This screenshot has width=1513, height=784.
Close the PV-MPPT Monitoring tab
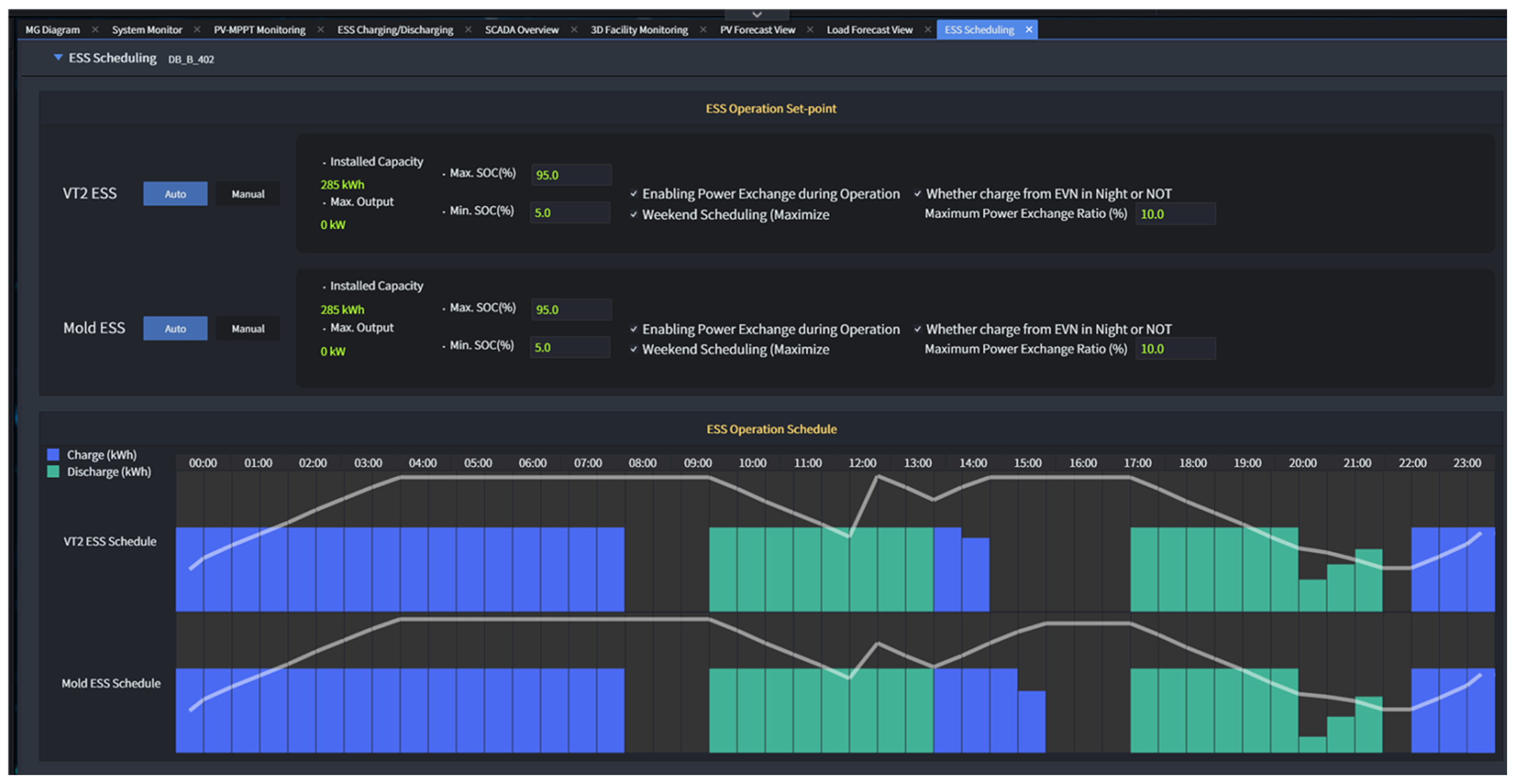pos(321,29)
